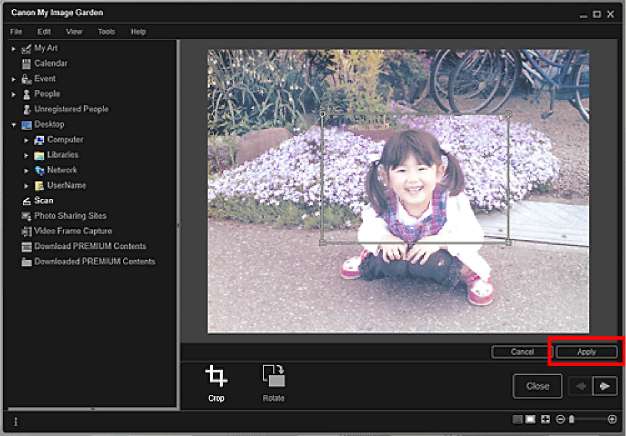Open the Calendar view in sidebar
This screenshot has height=436, width=626.
click(x=50, y=63)
